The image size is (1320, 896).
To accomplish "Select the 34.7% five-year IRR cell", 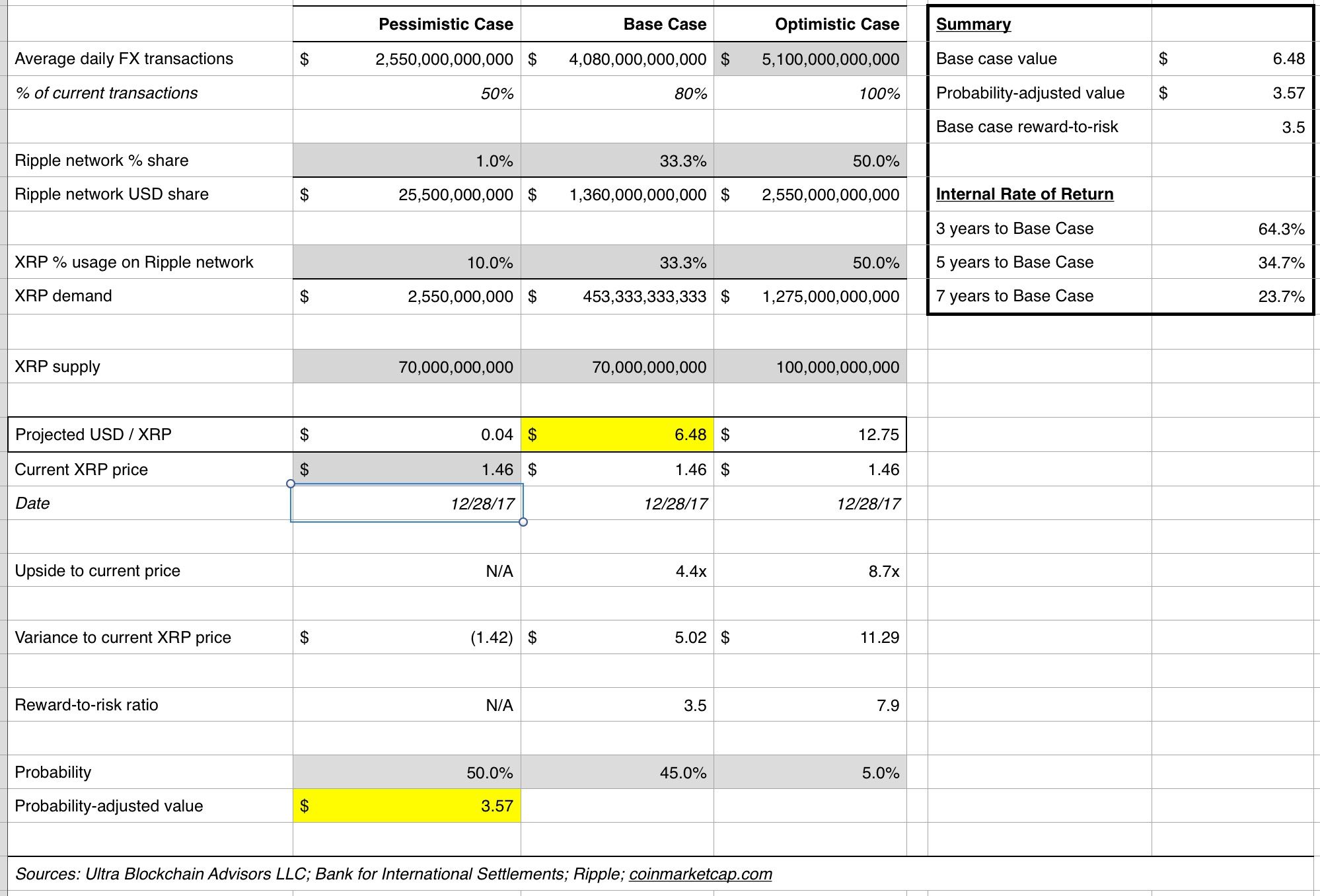I will pos(1232,262).
